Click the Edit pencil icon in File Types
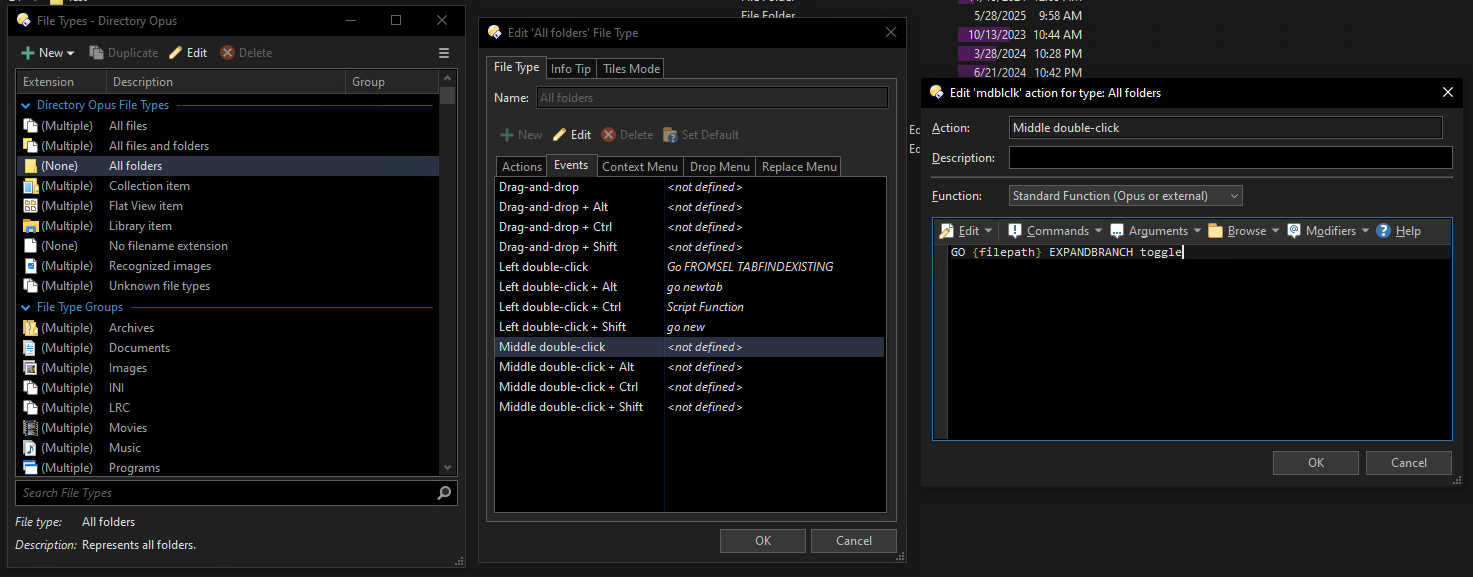 pyautogui.click(x=176, y=53)
